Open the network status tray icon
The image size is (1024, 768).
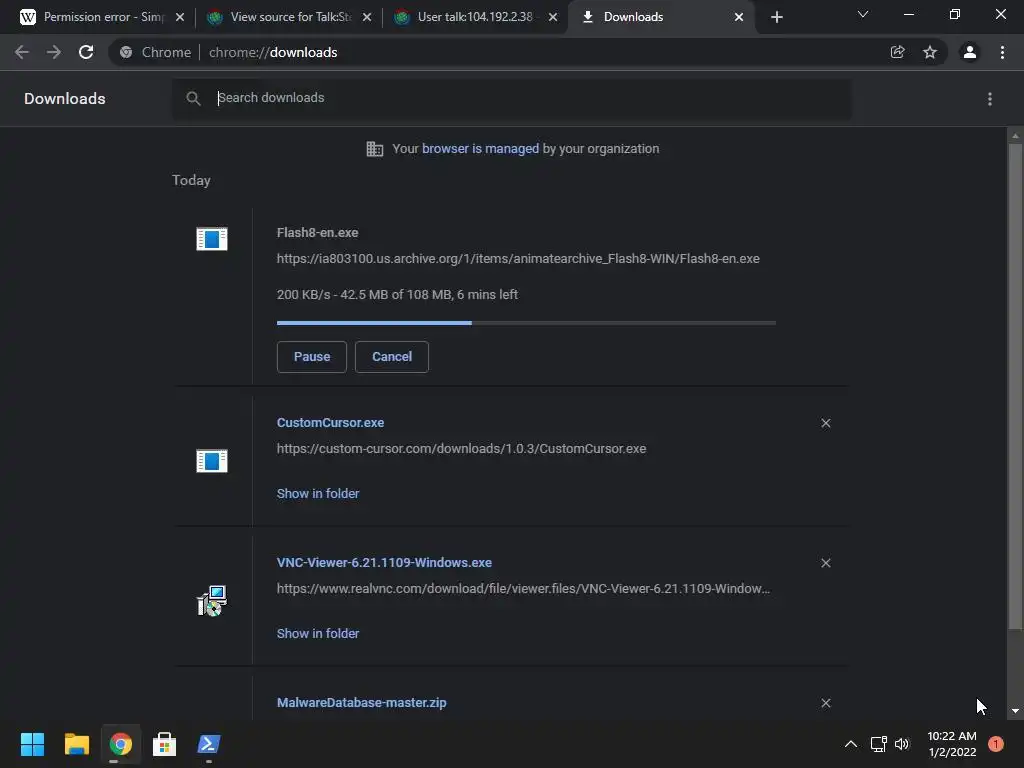tap(878, 744)
